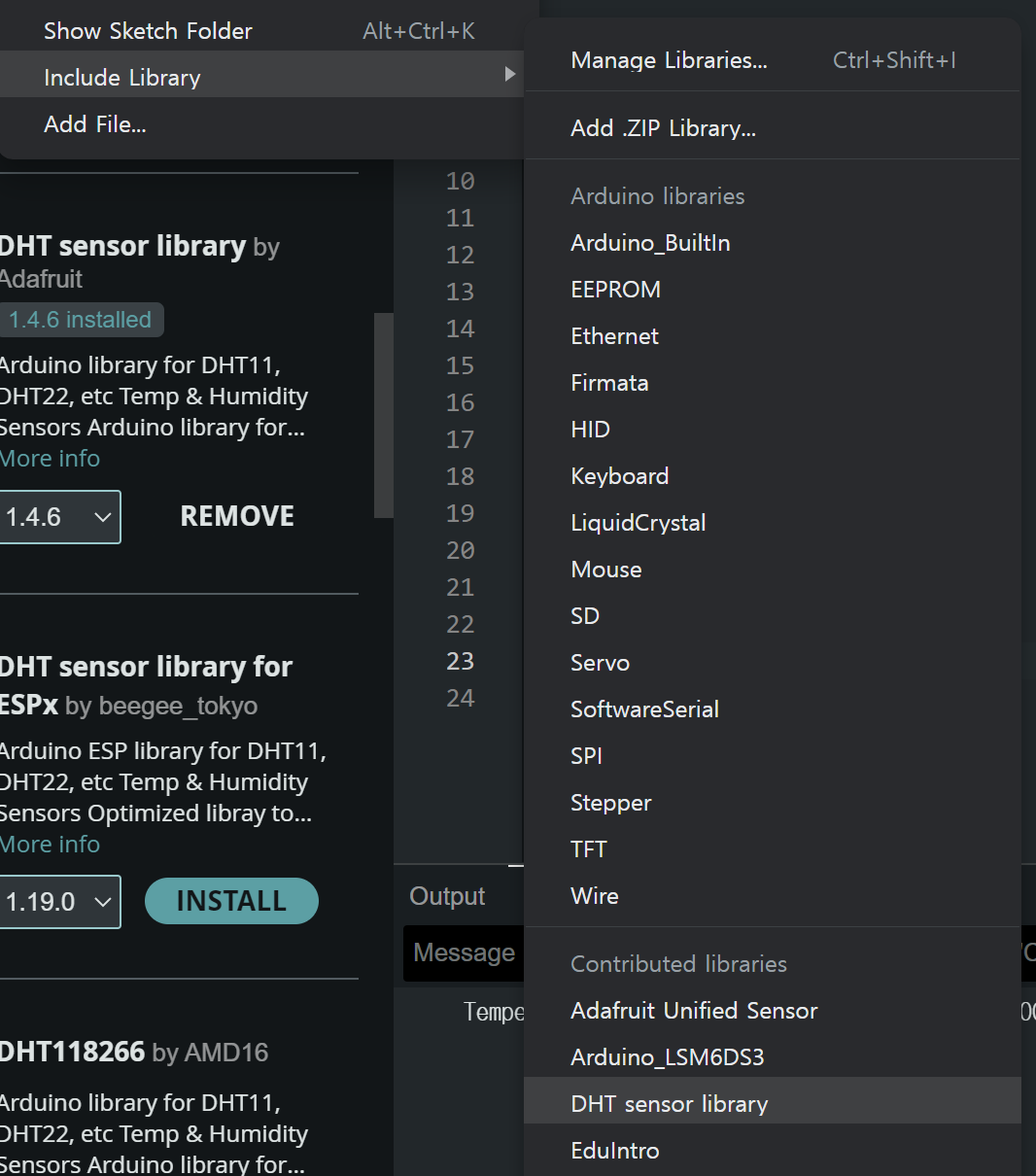Click line number 23 in editor gutter
1036x1176 pixels.
coord(461,661)
